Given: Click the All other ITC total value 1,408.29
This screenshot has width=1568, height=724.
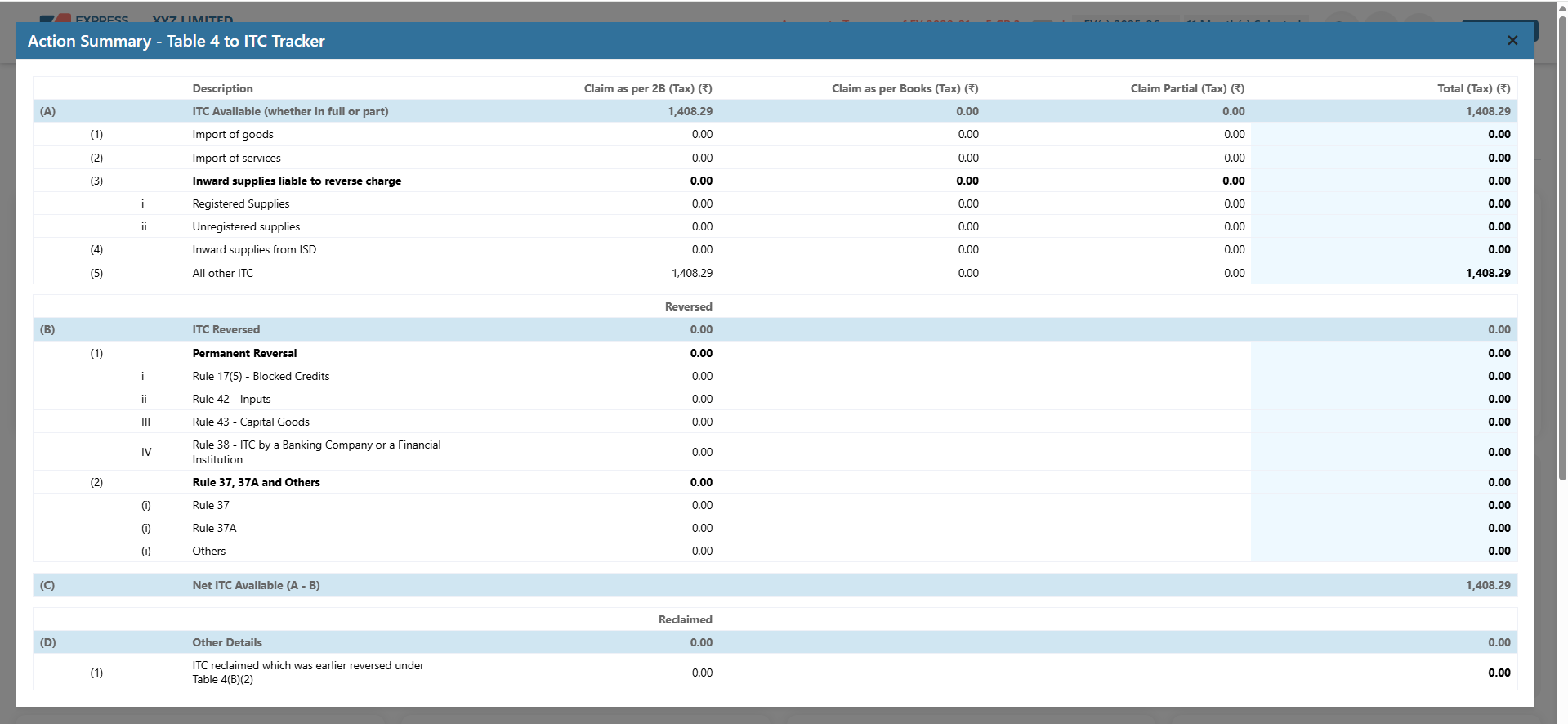Looking at the screenshot, I should point(1487,273).
